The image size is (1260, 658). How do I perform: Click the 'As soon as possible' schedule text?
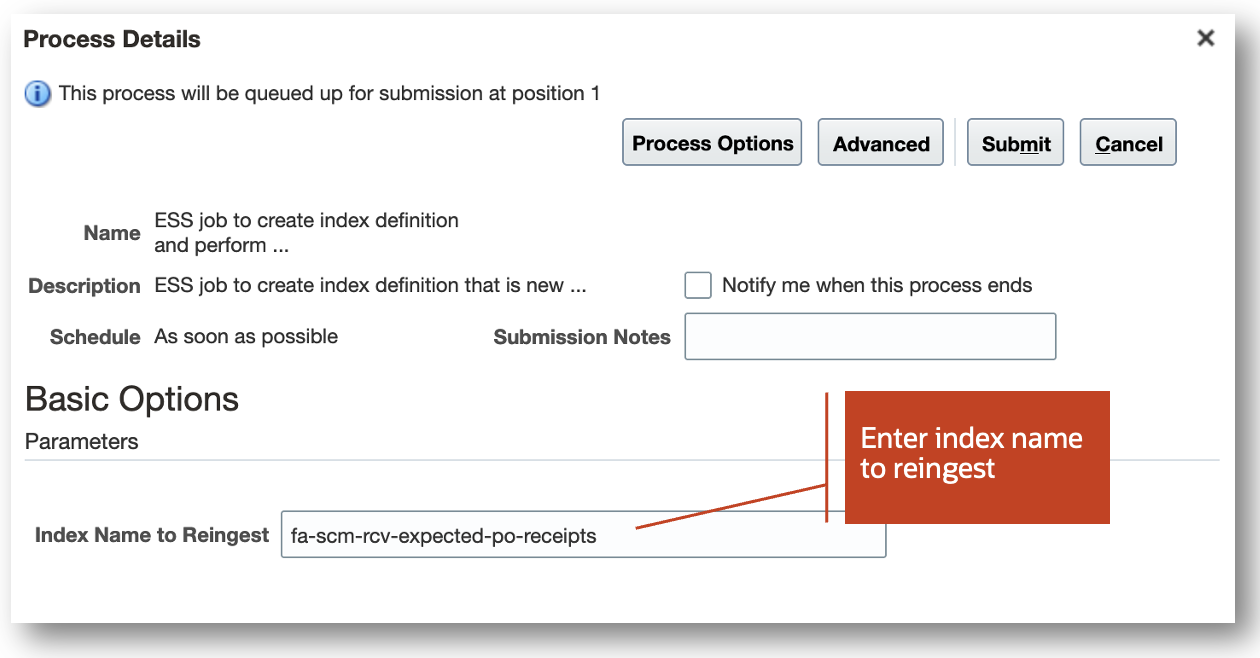coord(246,336)
